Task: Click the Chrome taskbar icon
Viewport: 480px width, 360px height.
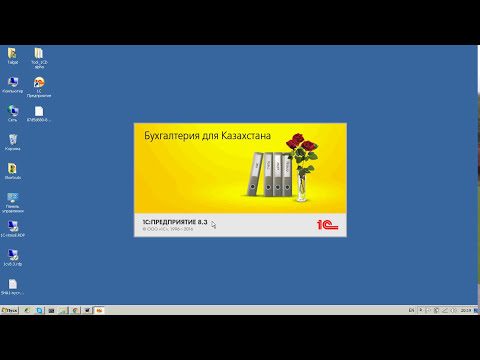Action: point(75,310)
